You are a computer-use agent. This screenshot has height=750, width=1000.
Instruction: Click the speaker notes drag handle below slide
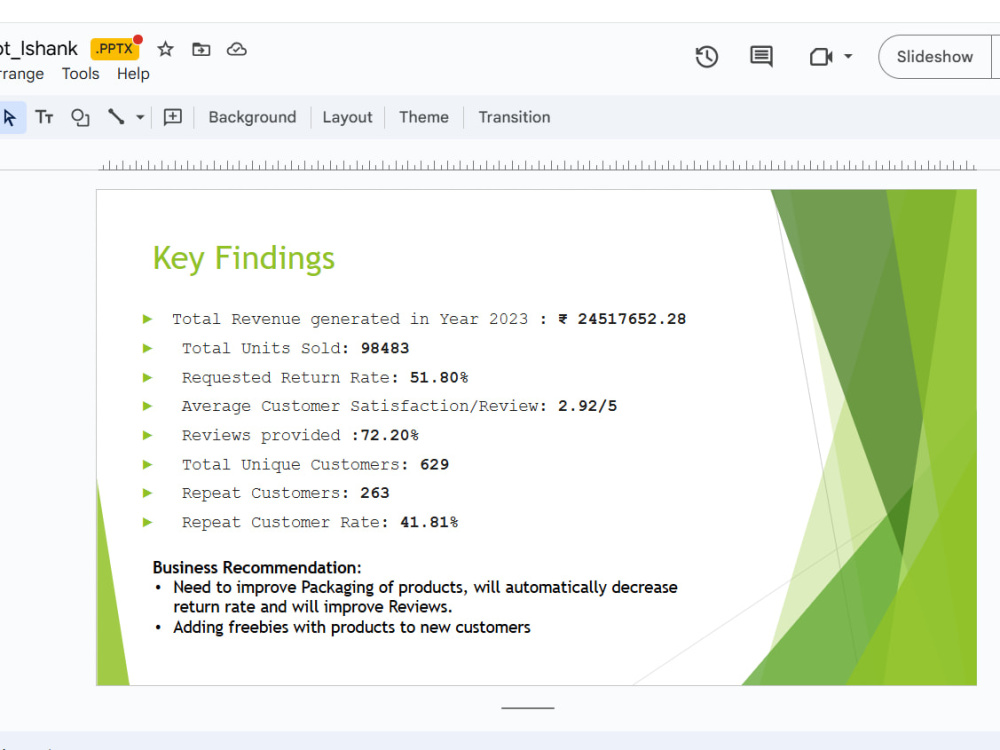coord(527,708)
